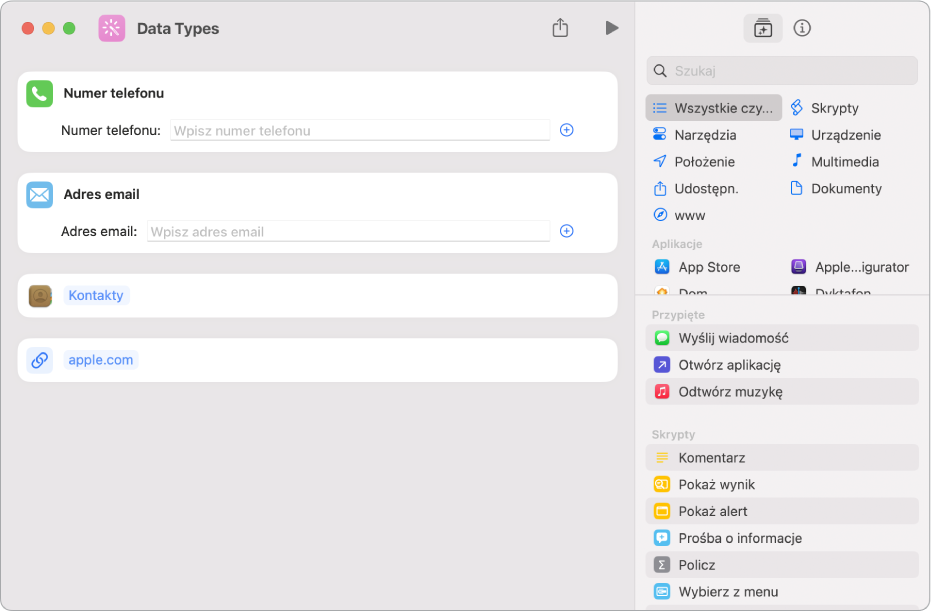Type in the Numer telefonu field
This screenshot has height=612, width=931.
coord(359,130)
